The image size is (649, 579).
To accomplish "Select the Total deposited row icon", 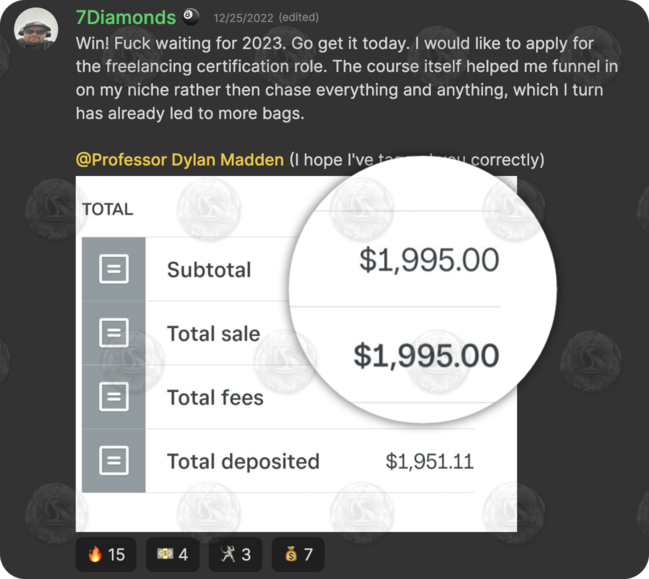I will pos(114,461).
